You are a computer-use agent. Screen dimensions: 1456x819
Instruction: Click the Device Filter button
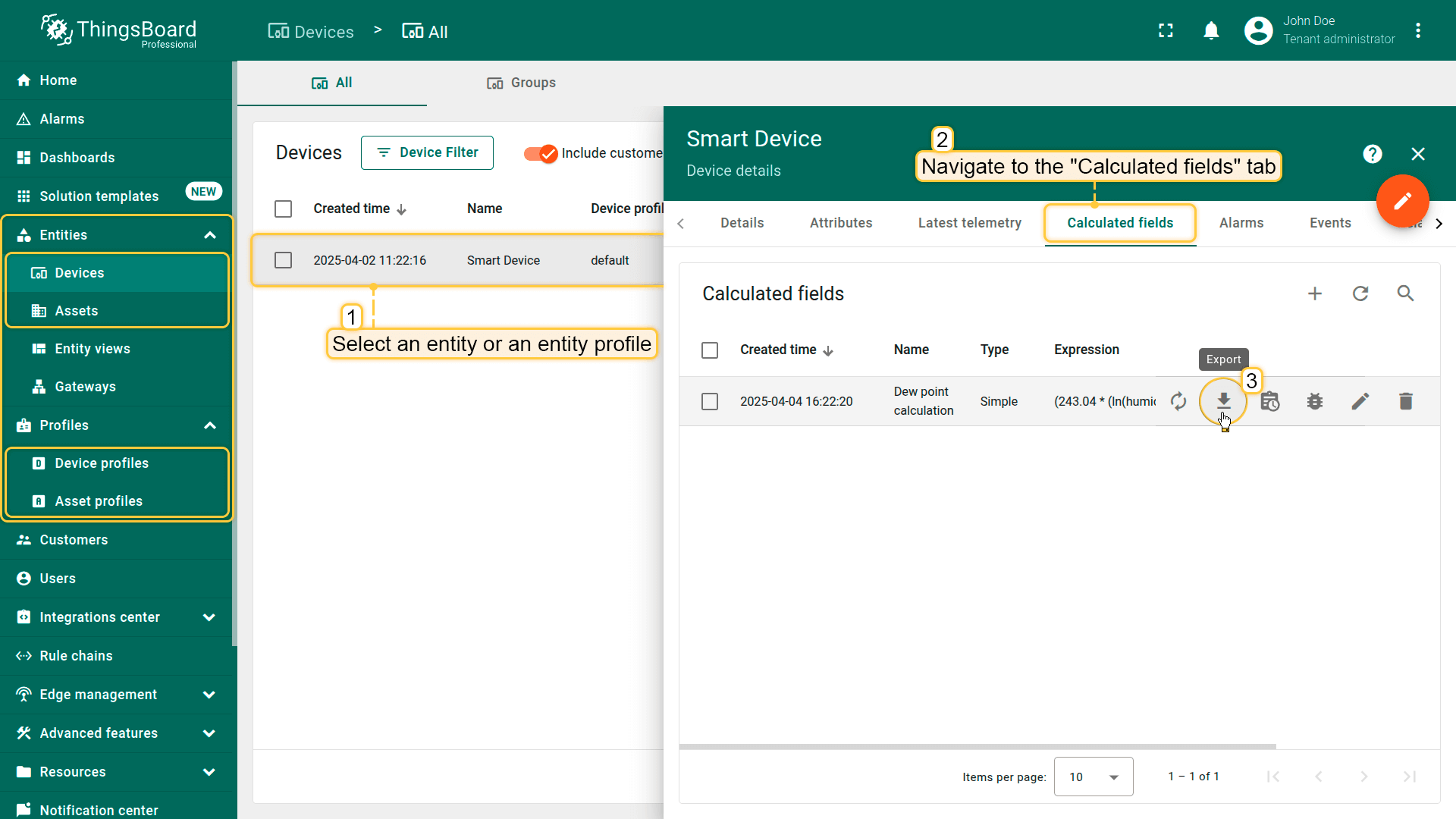click(427, 152)
